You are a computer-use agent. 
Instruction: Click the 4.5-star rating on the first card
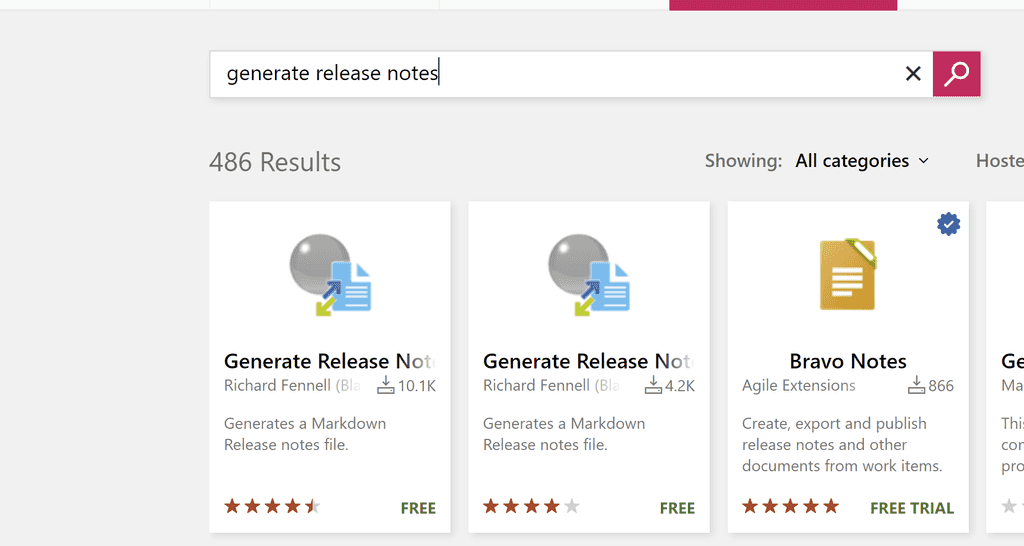pyautogui.click(x=272, y=506)
